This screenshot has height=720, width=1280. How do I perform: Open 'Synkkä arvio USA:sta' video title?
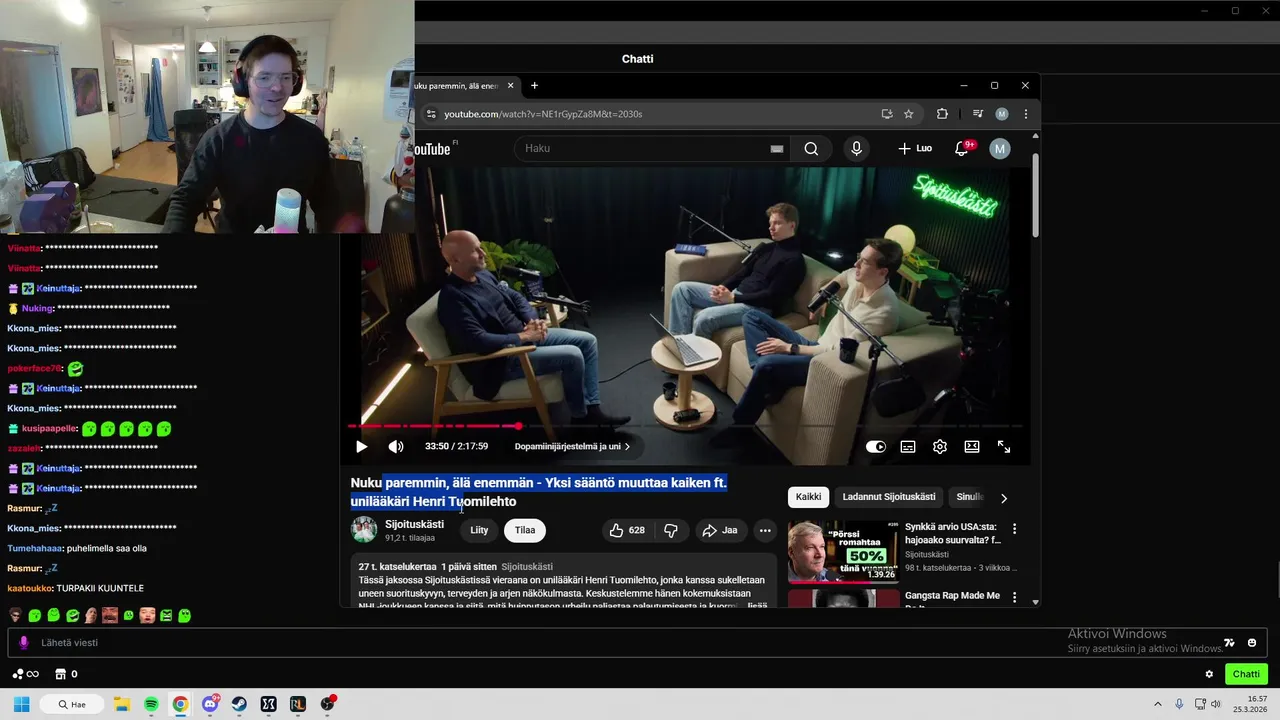[952, 533]
